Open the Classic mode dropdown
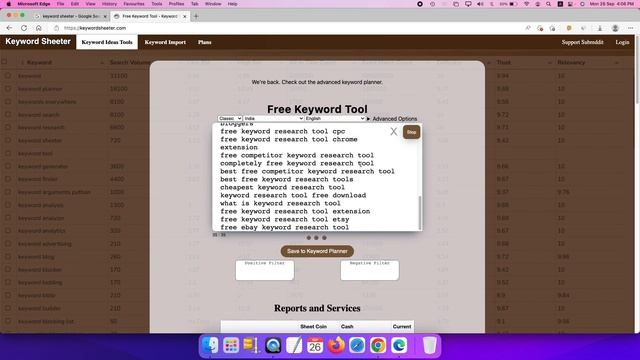Viewport: 640px width, 360px height. (230, 118)
